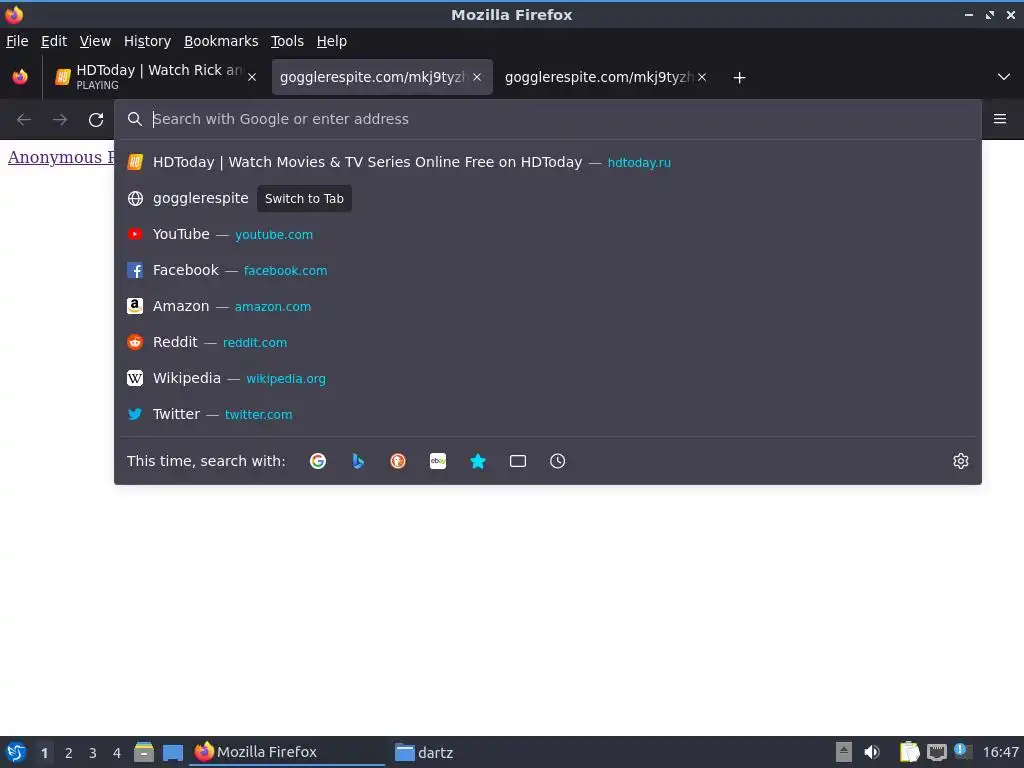Open the Tools menu
This screenshot has width=1024, height=768.
click(287, 41)
